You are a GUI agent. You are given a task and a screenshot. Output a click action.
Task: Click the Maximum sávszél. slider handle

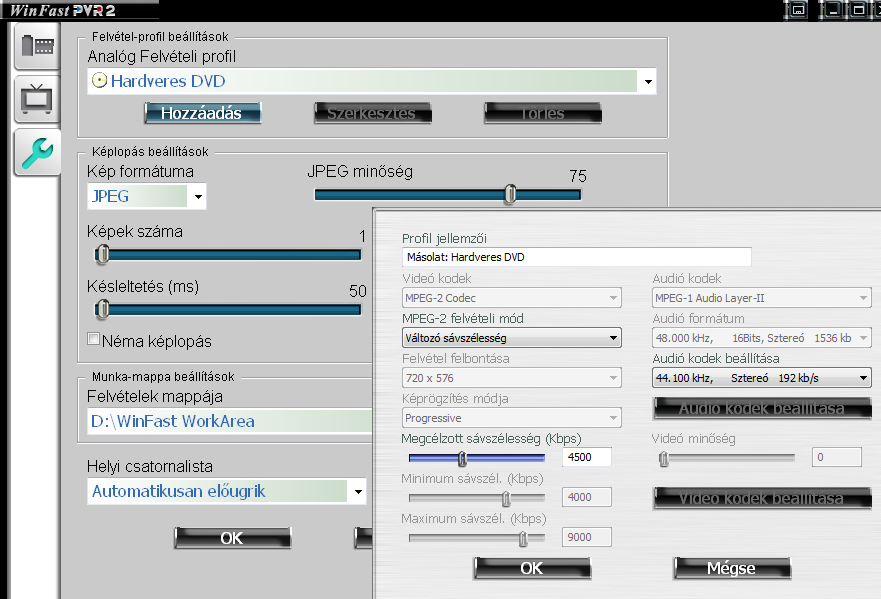coord(523,538)
